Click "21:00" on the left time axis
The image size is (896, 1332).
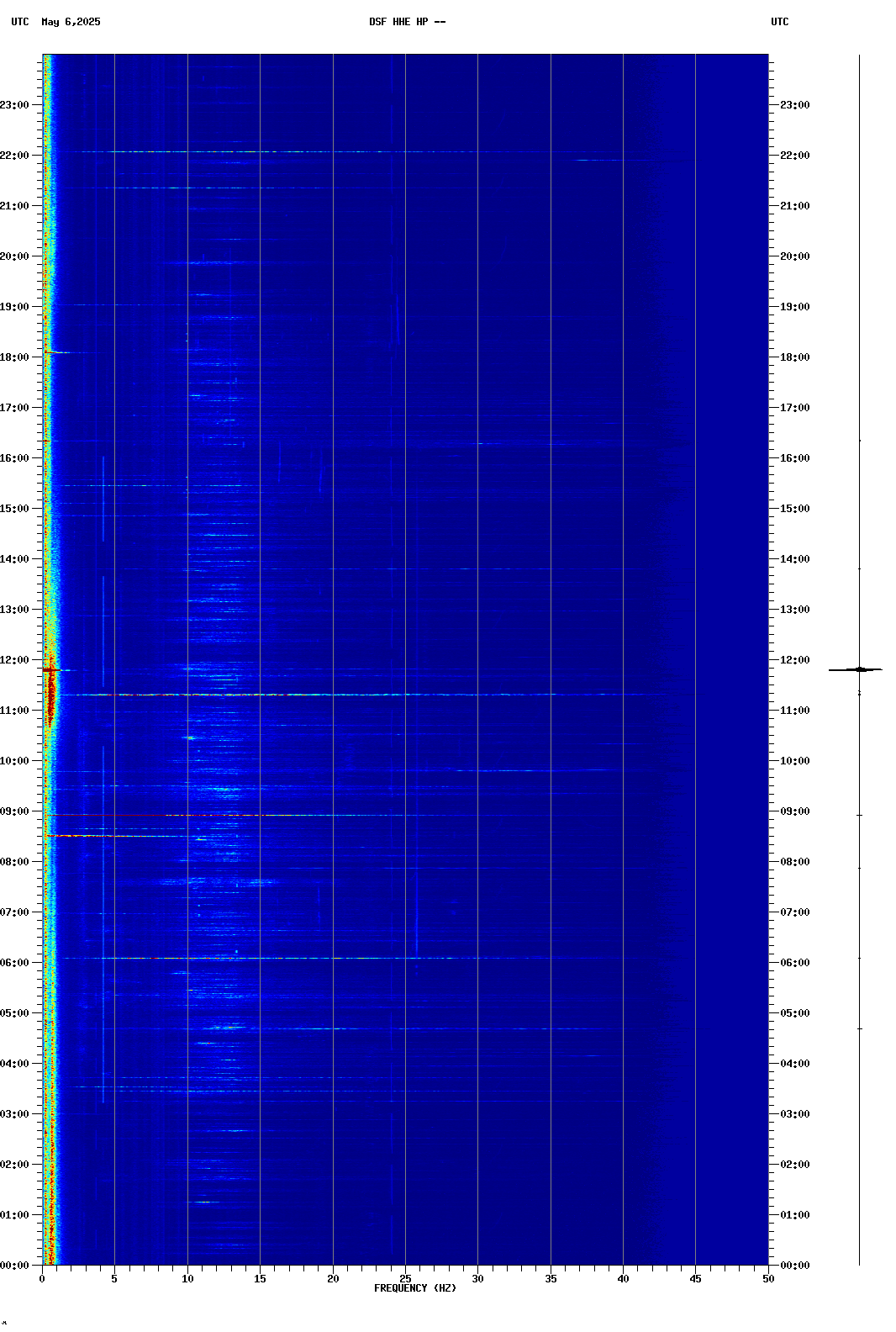pyautogui.click(x=14, y=206)
